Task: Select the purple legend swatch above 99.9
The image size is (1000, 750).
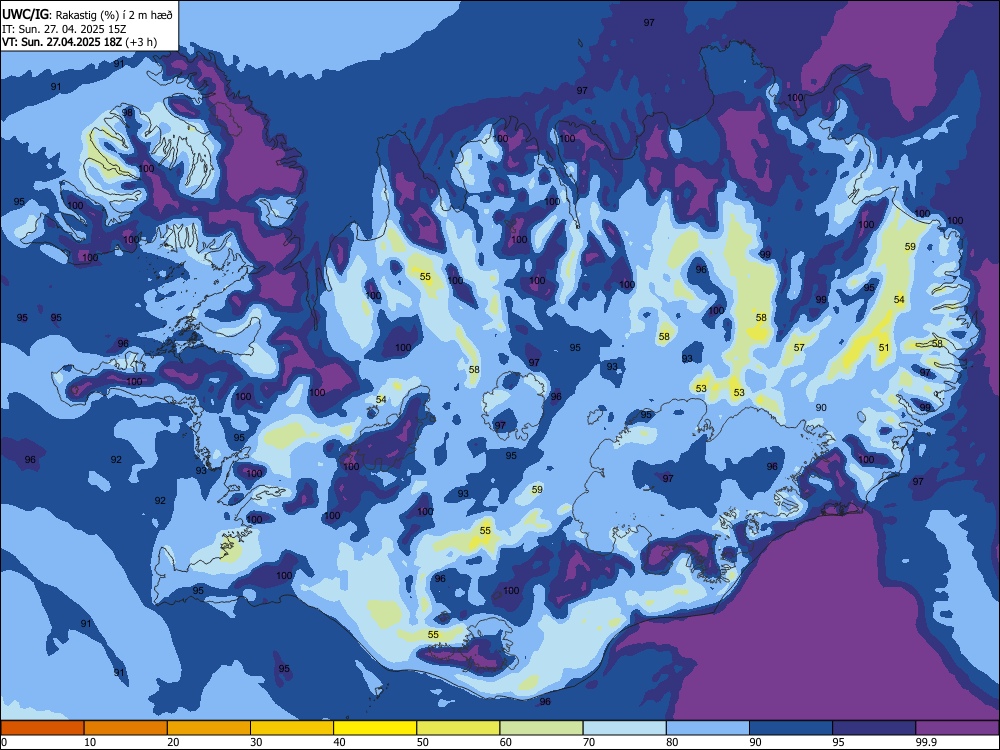Action: click(957, 728)
